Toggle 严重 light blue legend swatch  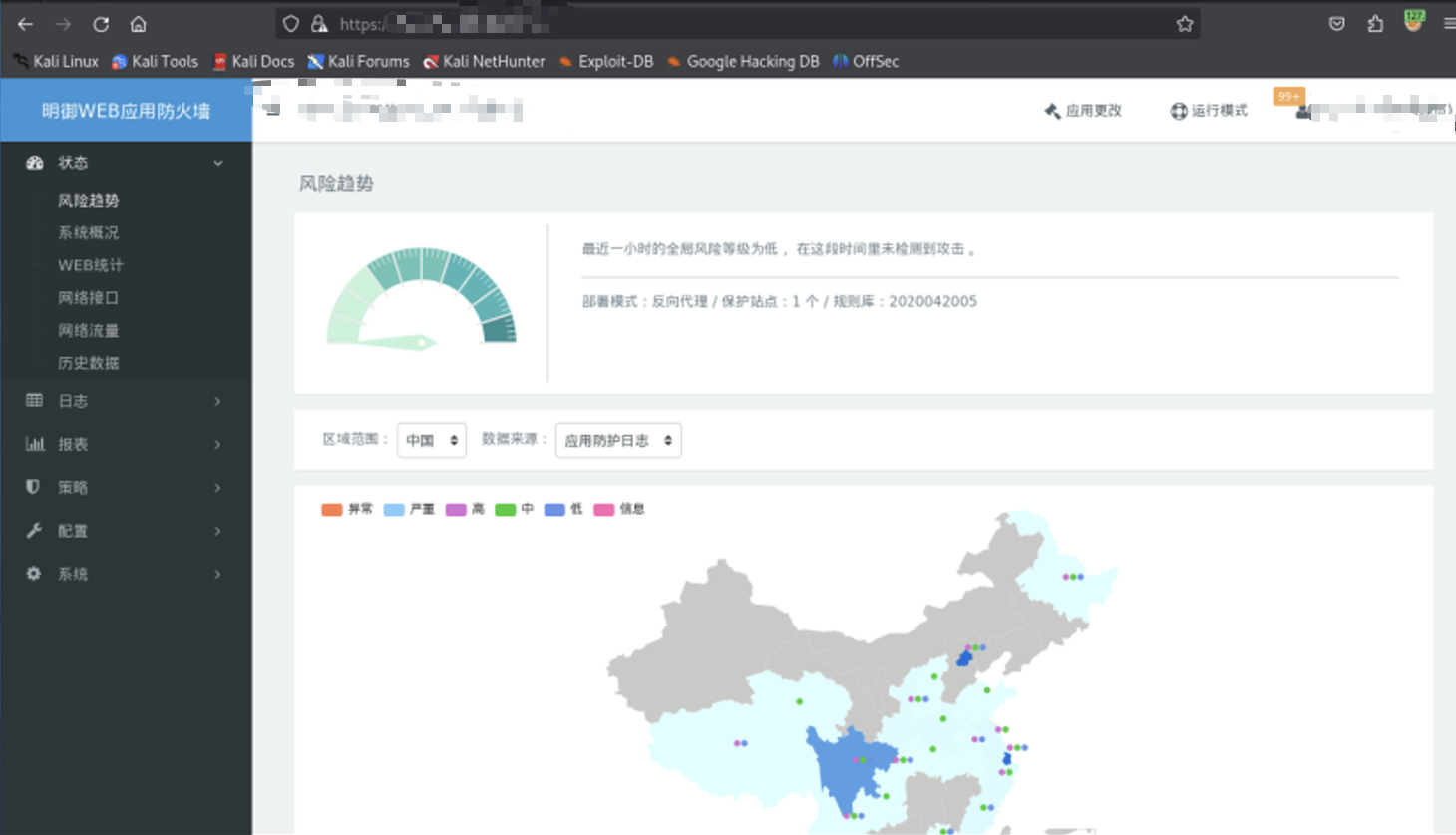[x=394, y=510]
